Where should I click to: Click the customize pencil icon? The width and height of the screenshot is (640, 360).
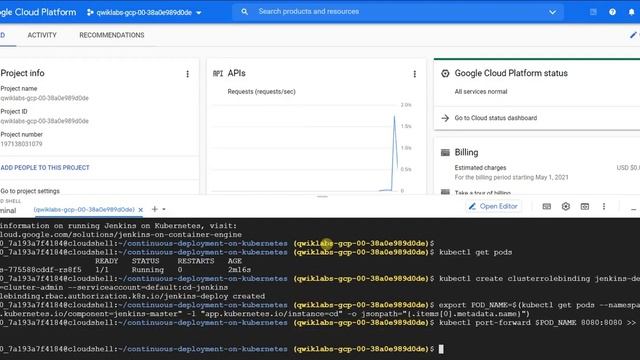point(633,35)
